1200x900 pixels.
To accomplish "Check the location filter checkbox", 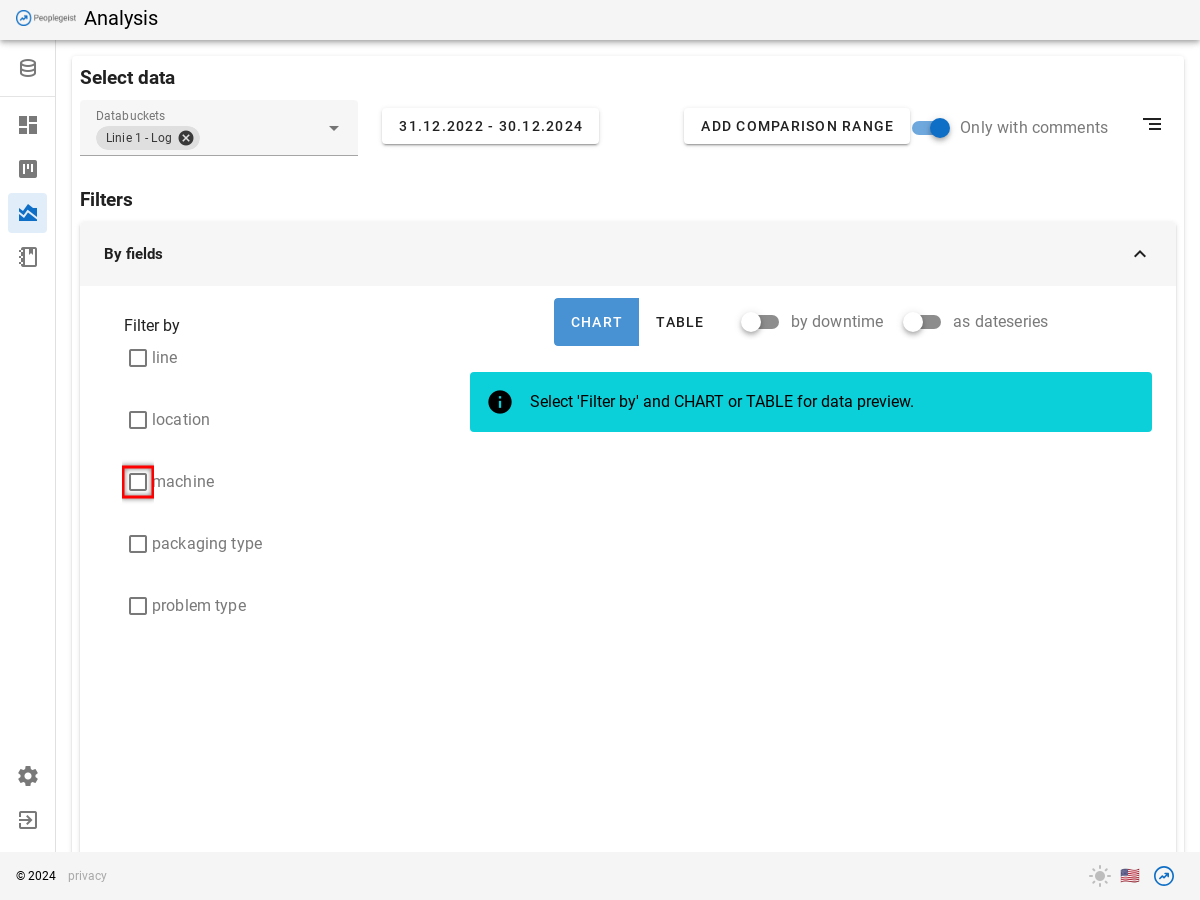I will click(x=138, y=420).
